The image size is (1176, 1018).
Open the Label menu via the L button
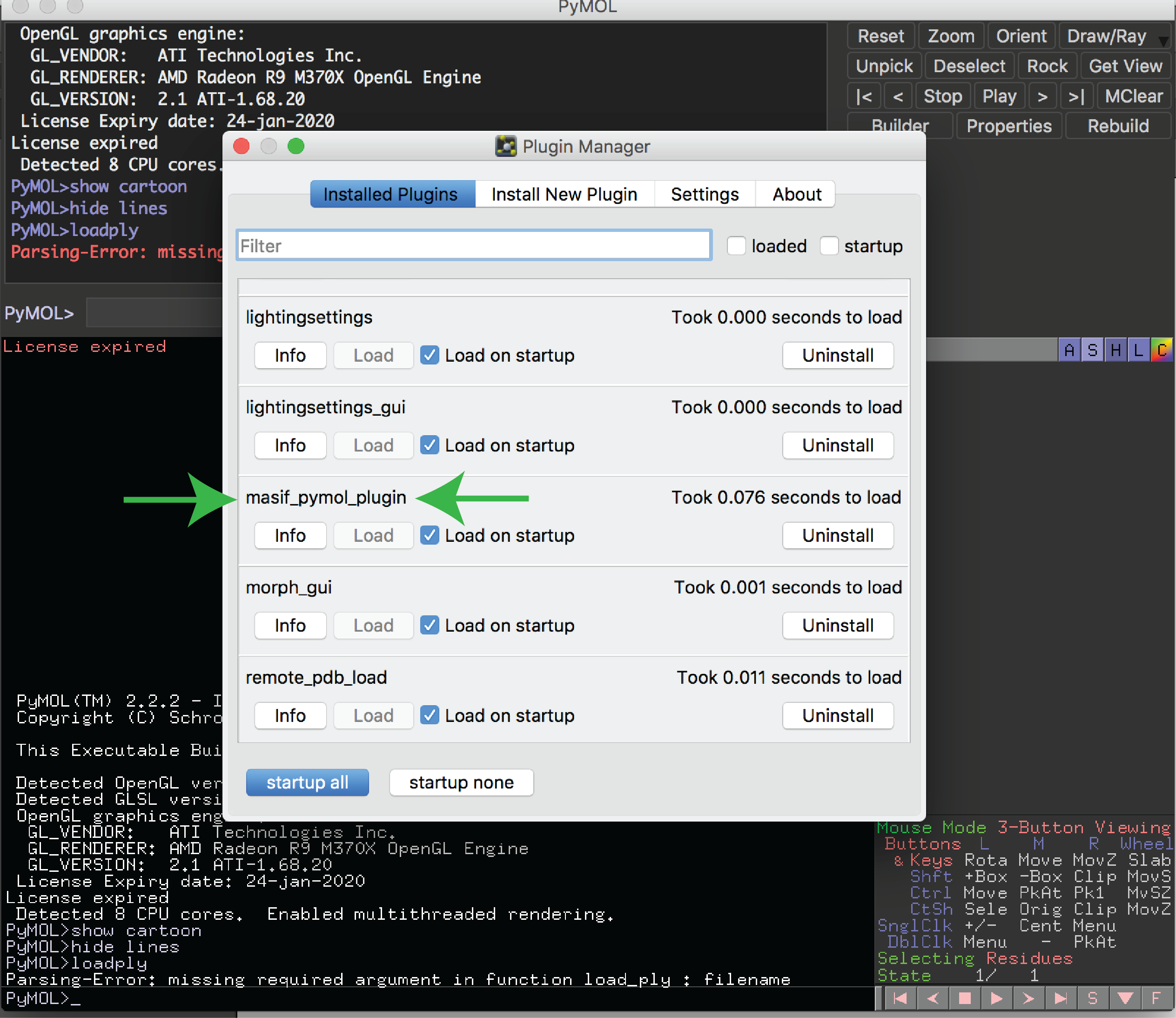click(1138, 350)
